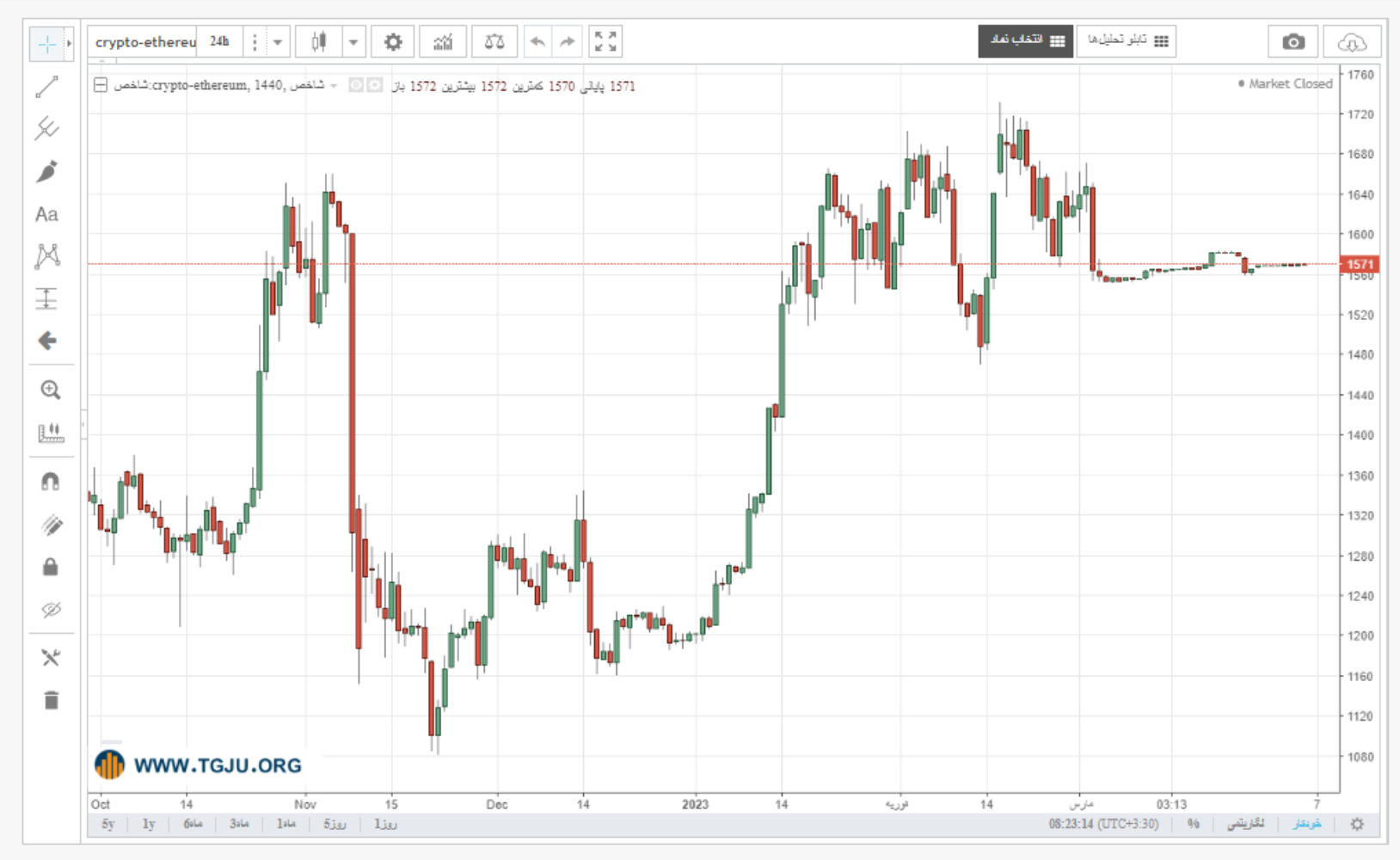1400x860 pixels.
Task: Select the 6-month time range
Action: [x=193, y=824]
